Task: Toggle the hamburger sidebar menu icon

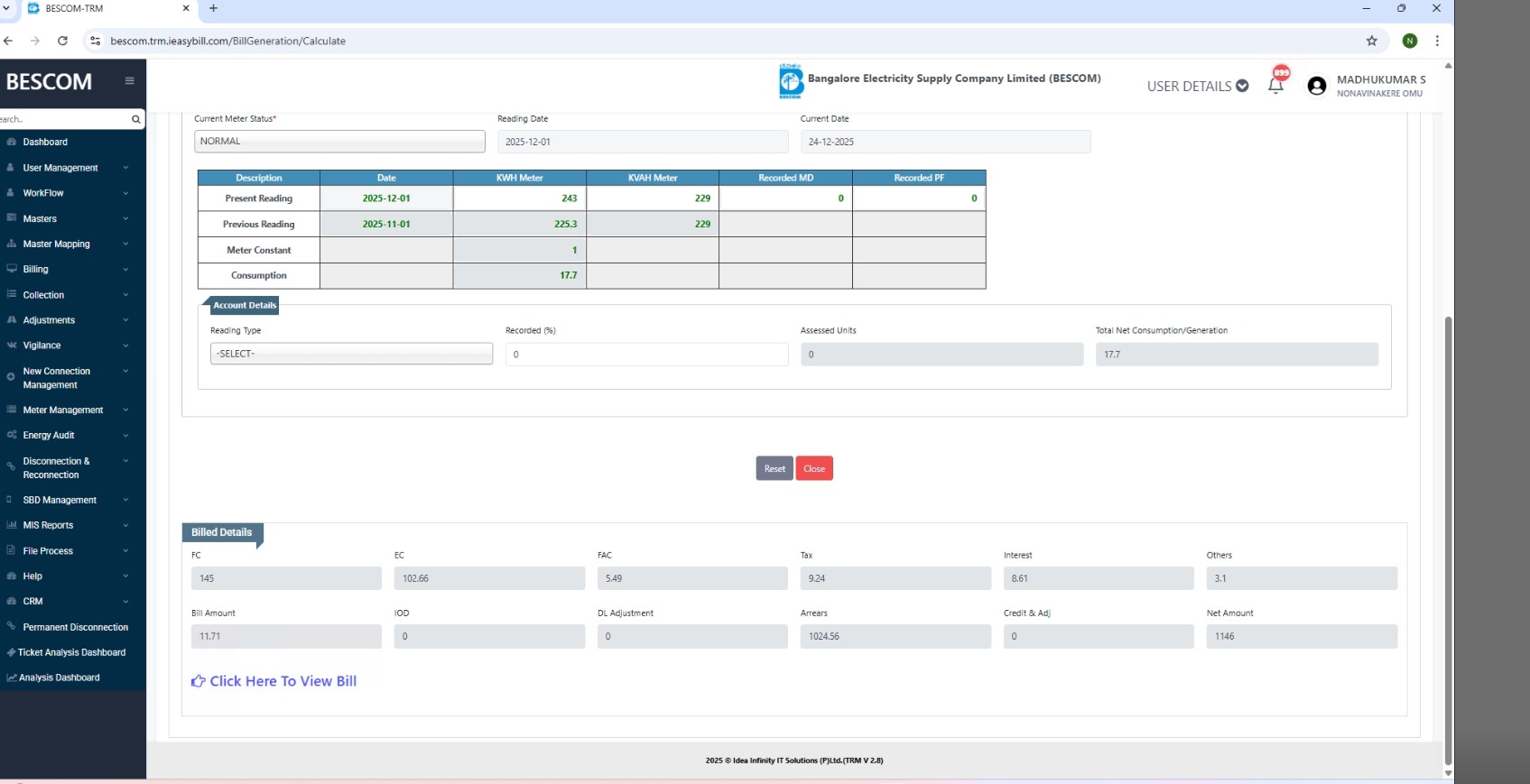Action: (x=129, y=81)
